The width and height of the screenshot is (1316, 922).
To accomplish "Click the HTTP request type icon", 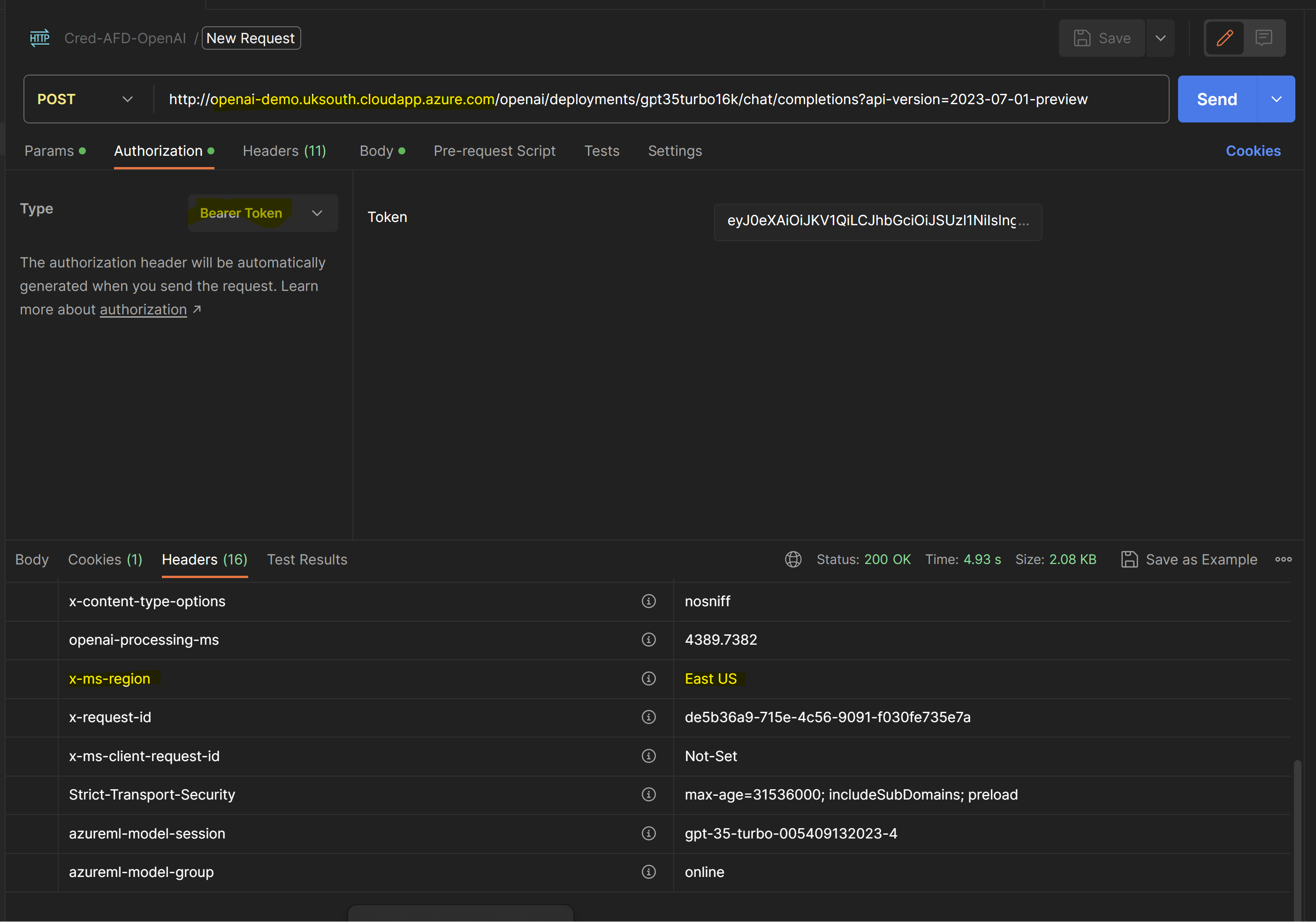I will [39, 38].
